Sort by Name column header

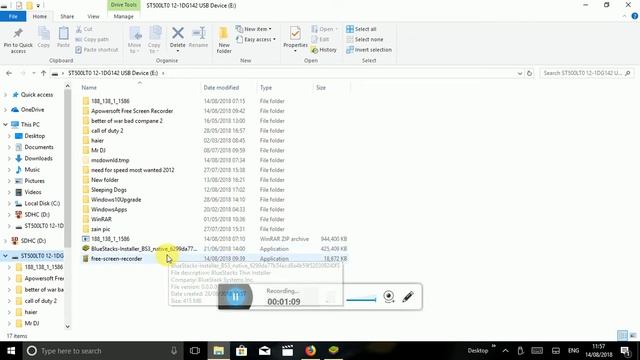coord(89,87)
